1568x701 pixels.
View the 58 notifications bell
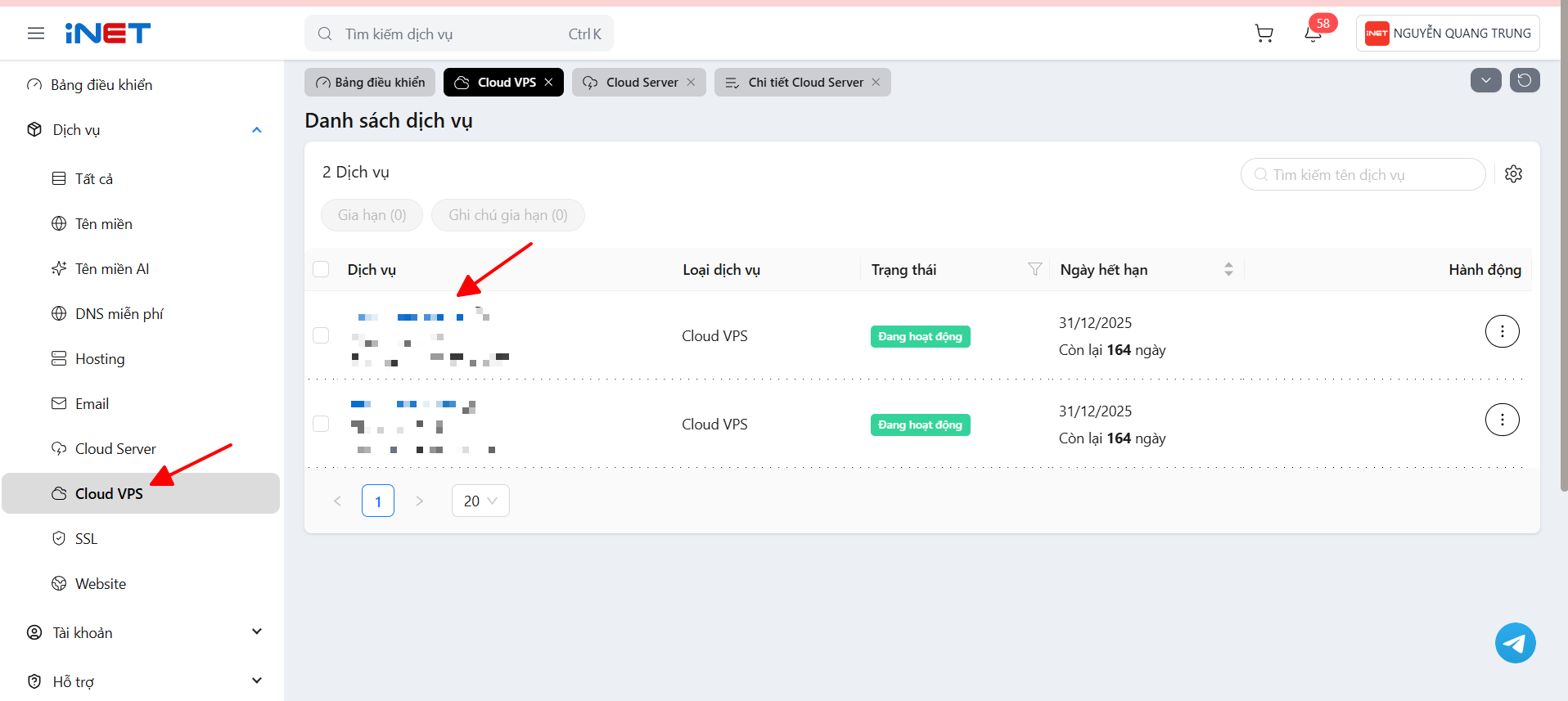[1313, 34]
